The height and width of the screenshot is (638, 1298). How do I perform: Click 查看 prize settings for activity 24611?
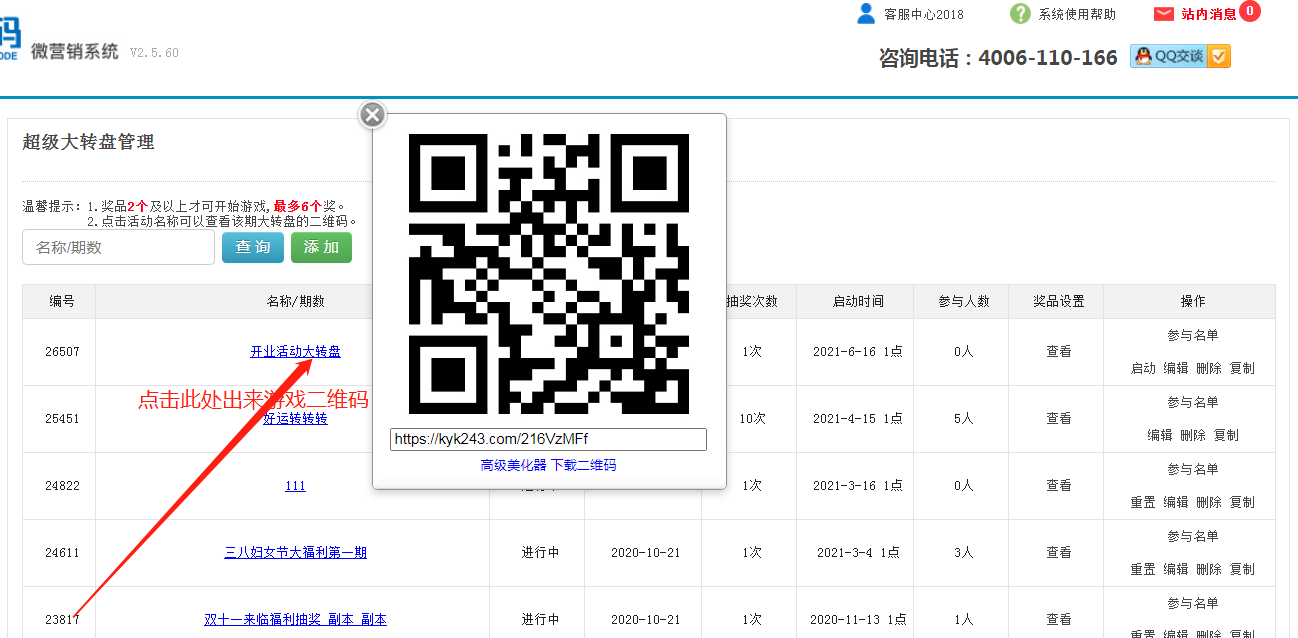point(1059,552)
